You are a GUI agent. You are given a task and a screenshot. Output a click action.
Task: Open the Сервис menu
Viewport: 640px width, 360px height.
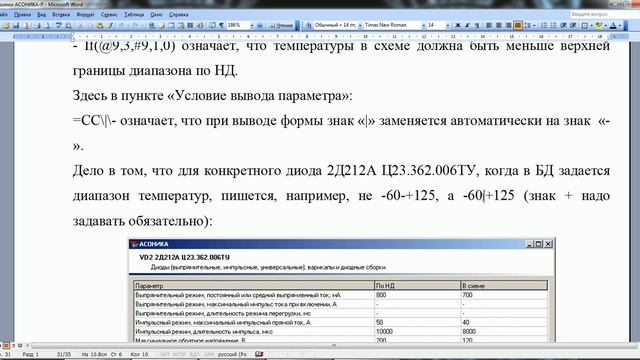tap(109, 14)
